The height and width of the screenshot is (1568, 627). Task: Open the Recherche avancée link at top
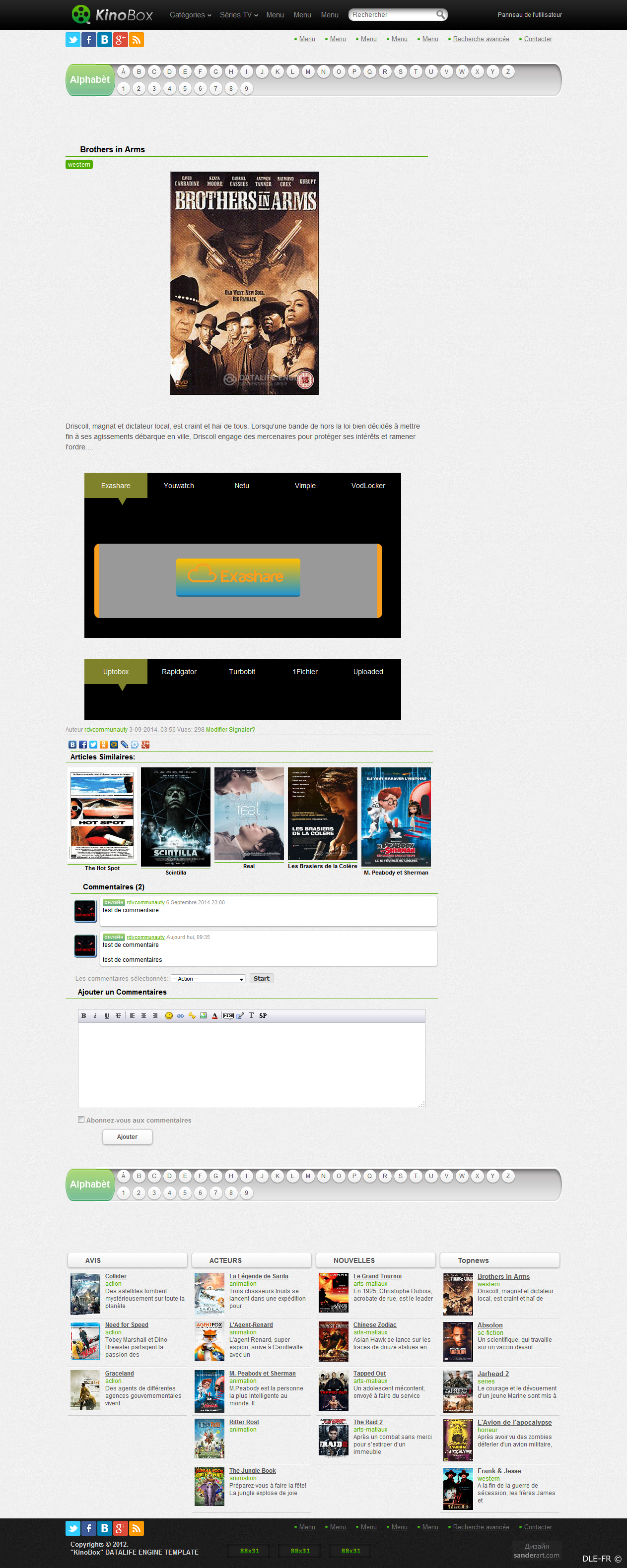click(x=480, y=39)
